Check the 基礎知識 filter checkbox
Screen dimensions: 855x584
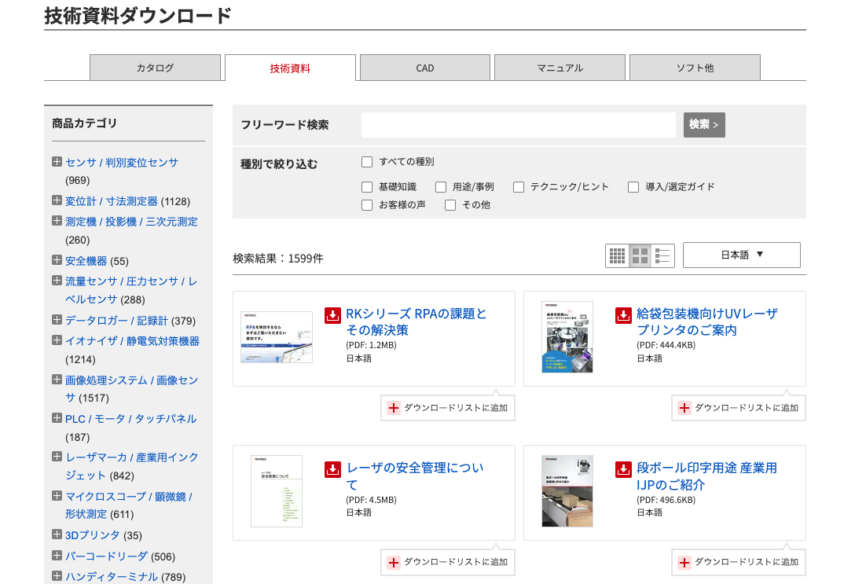[367, 187]
